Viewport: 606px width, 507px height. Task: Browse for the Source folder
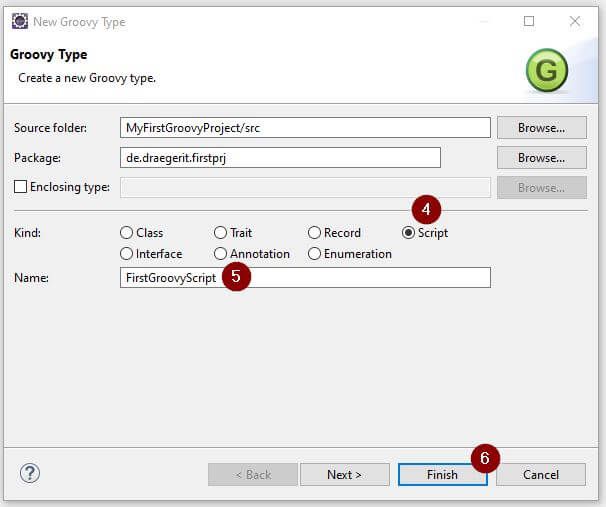[x=541, y=128]
